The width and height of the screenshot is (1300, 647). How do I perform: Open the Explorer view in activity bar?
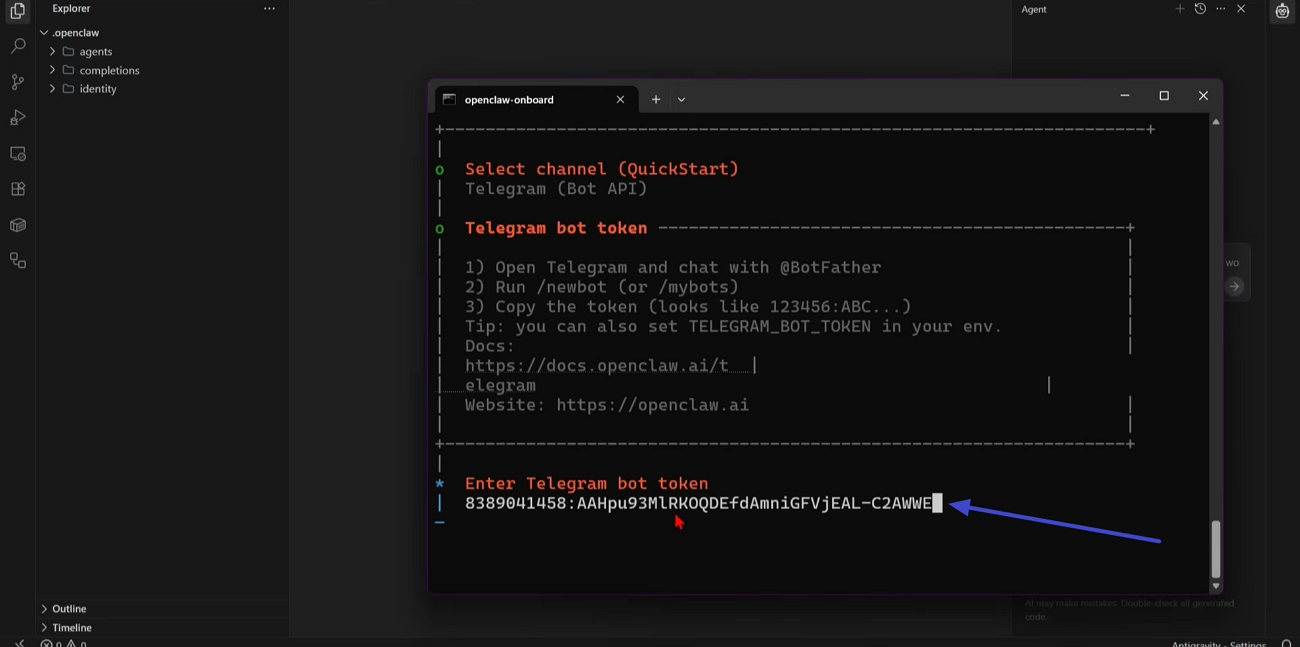[x=17, y=11]
